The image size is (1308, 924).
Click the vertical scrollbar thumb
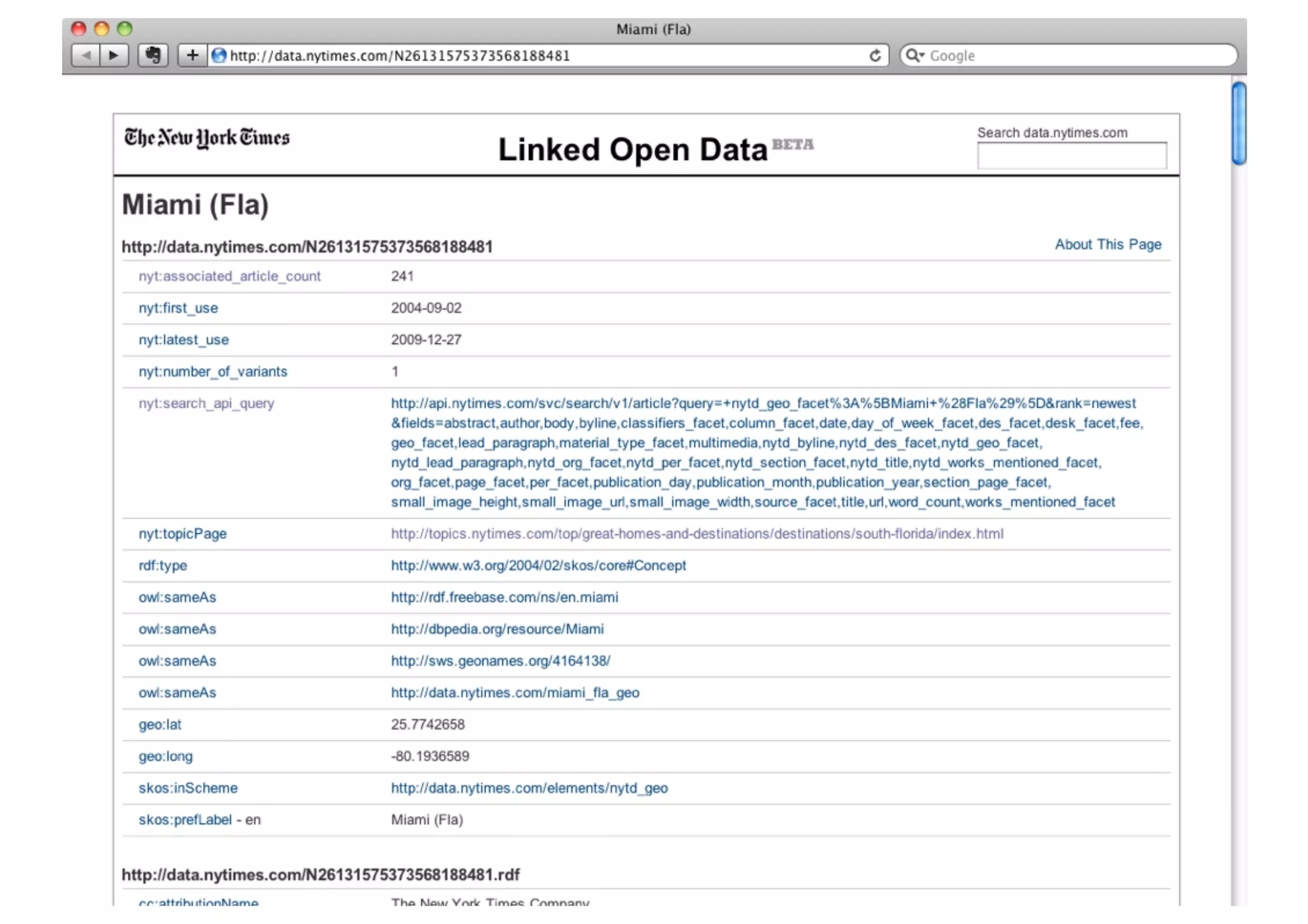pyautogui.click(x=1238, y=124)
